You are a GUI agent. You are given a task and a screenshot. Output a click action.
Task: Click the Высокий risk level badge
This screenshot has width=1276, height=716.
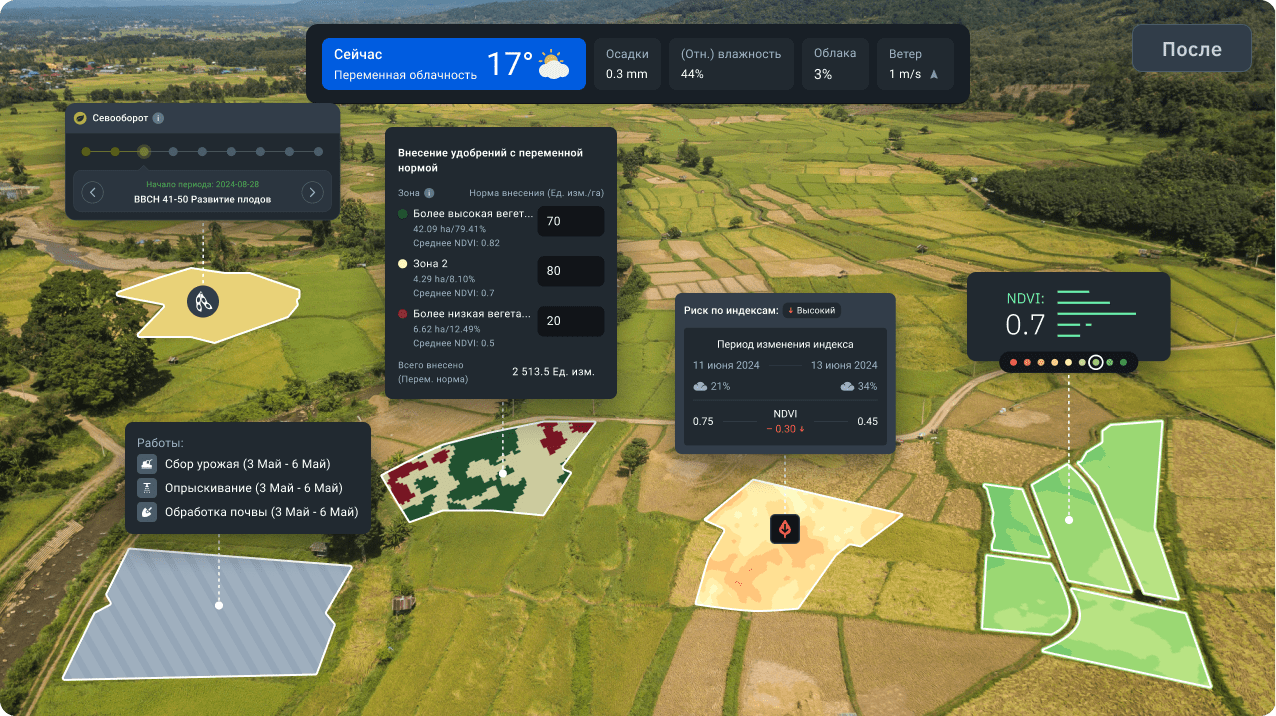[x=811, y=311]
